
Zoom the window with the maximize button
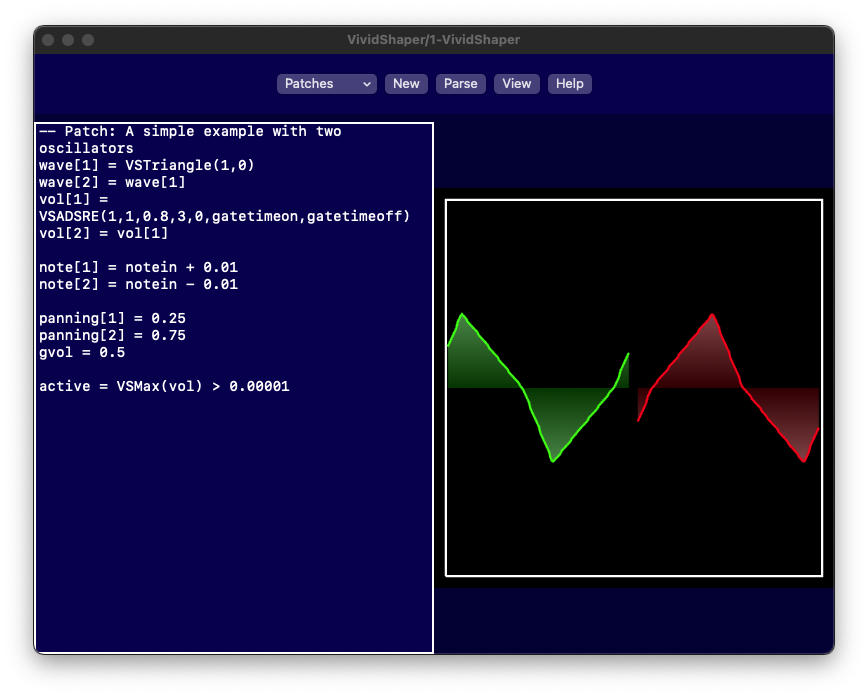coord(88,40)
